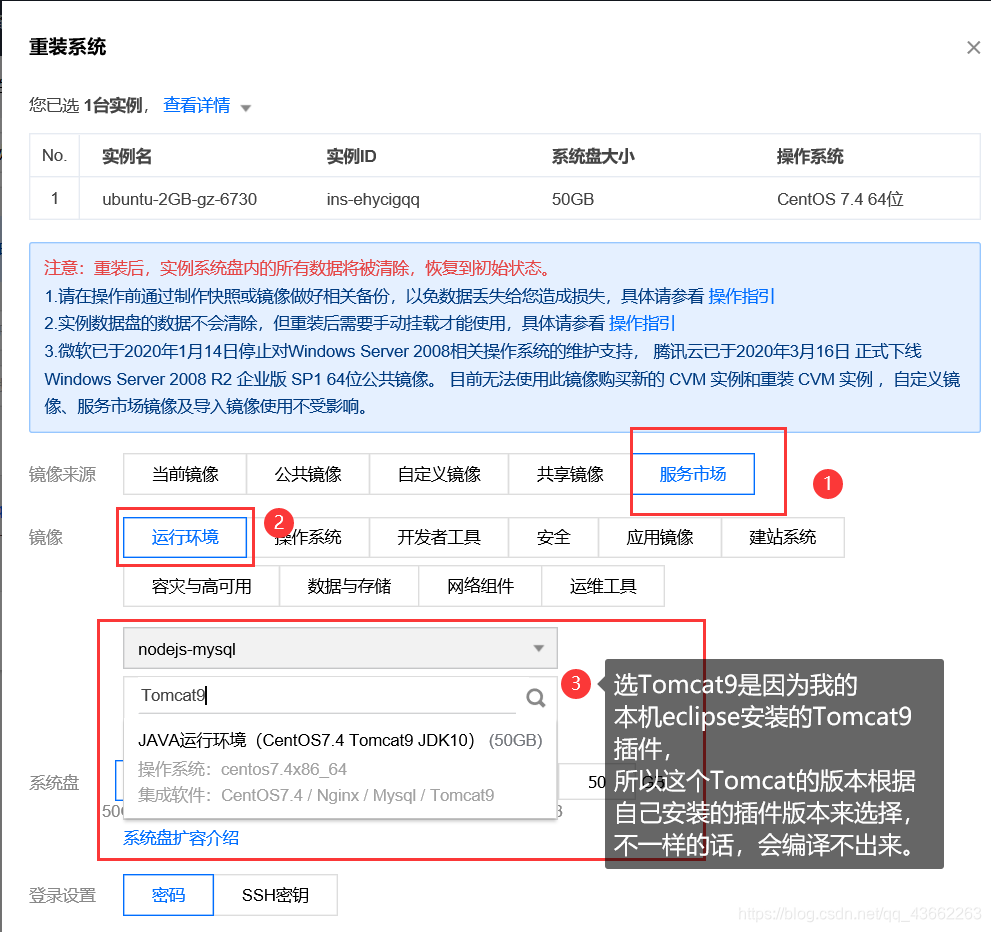Select 自定义镜像 image source

439,474
